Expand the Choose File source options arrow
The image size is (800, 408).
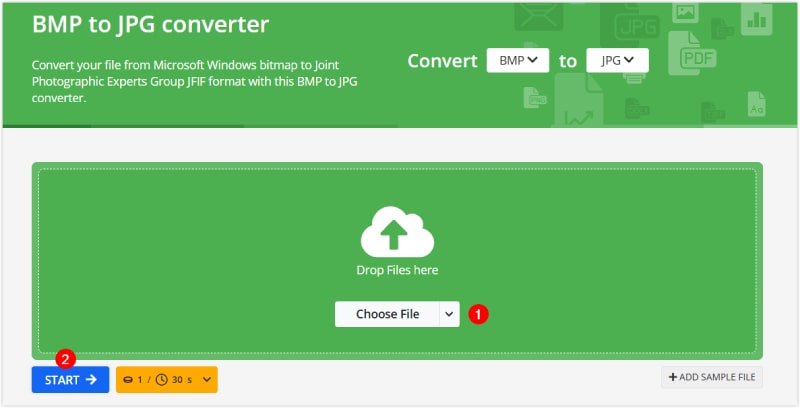449,314
